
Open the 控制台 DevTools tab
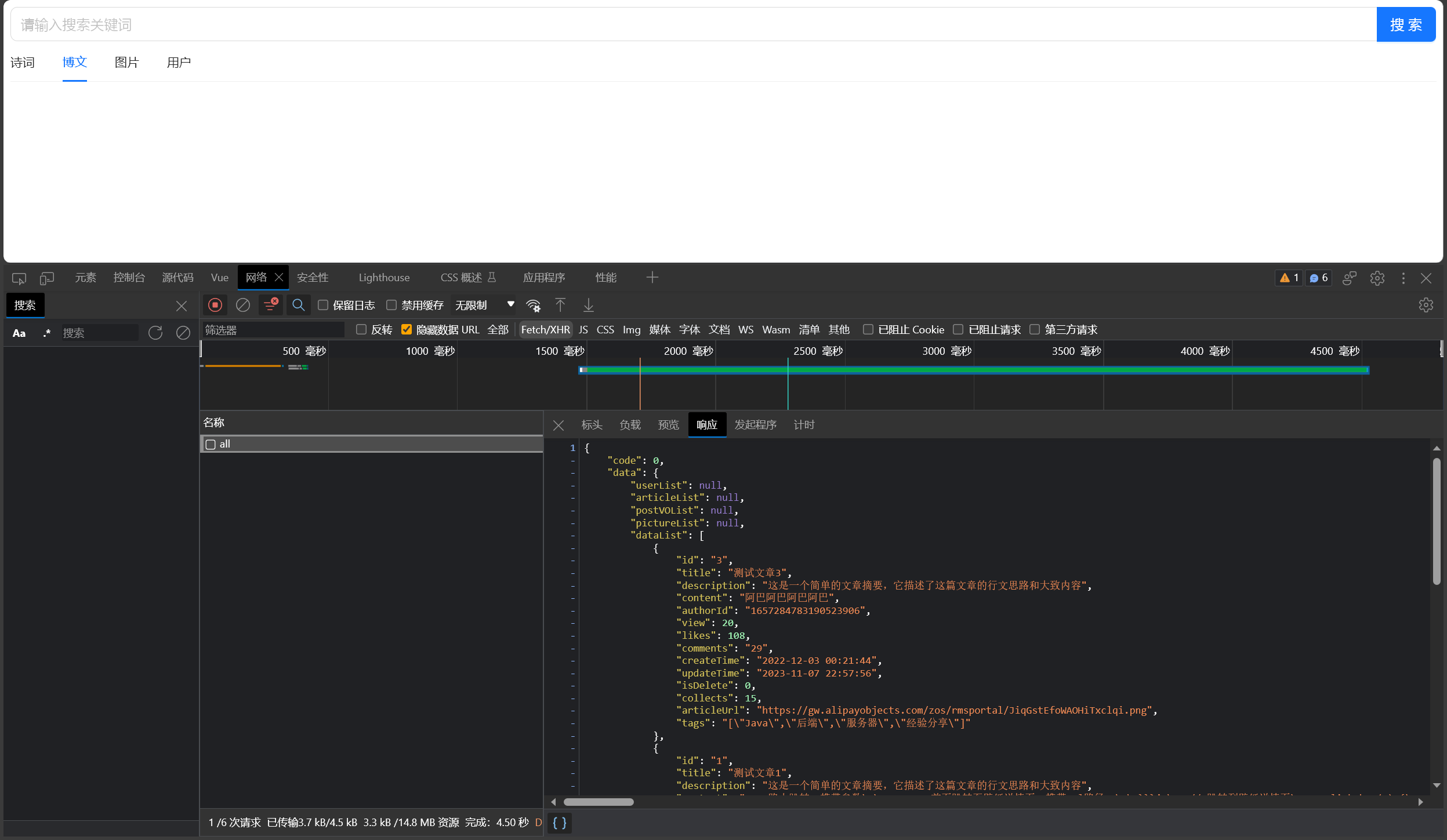pos(129,278)
